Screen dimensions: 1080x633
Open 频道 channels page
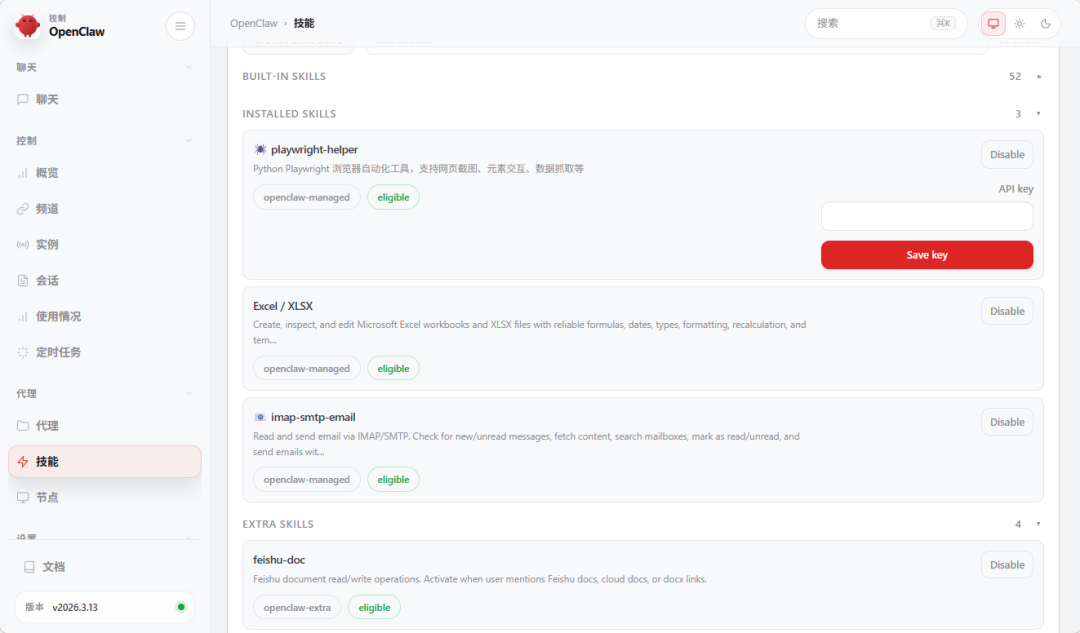(x=105, y=209)
